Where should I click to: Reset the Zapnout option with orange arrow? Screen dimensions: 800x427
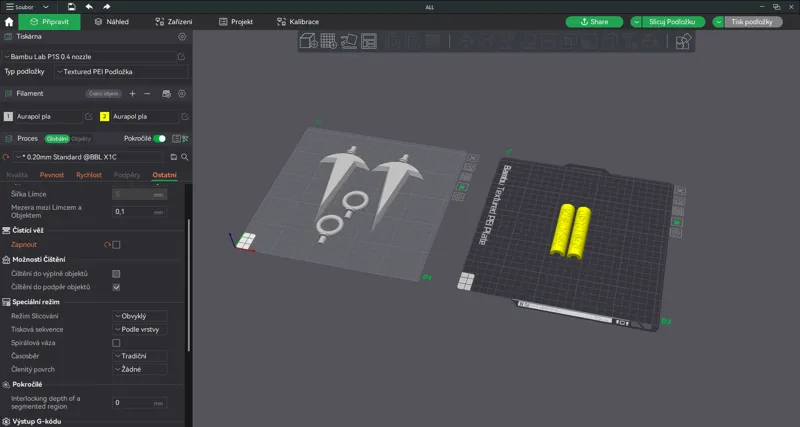point(107,245)
